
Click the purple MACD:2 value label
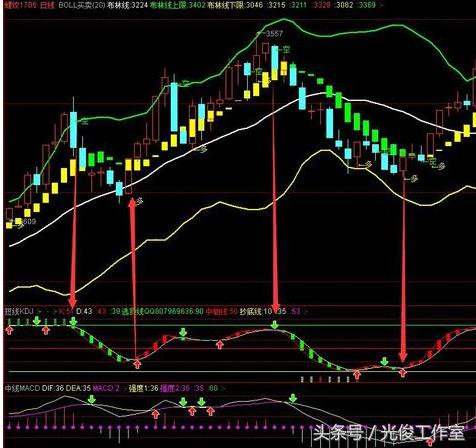106,388
